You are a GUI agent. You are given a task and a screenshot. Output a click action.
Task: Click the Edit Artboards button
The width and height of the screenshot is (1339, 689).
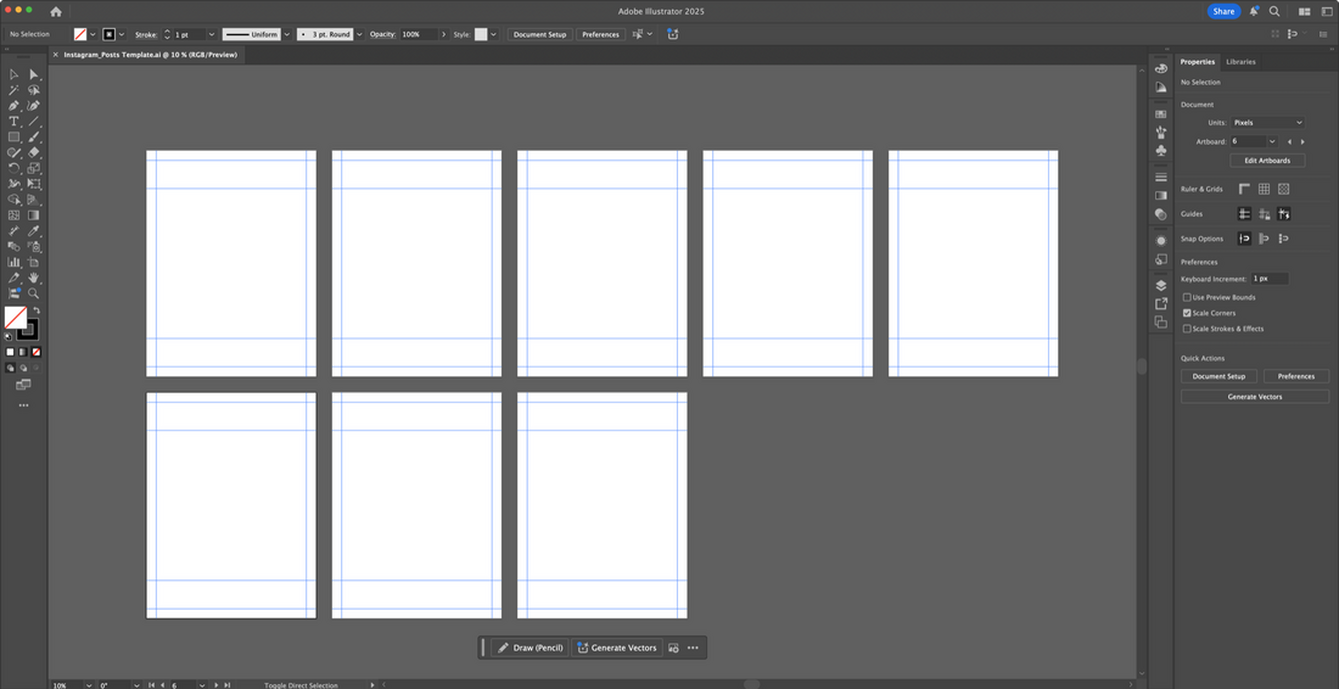[x=1267, y=160]
